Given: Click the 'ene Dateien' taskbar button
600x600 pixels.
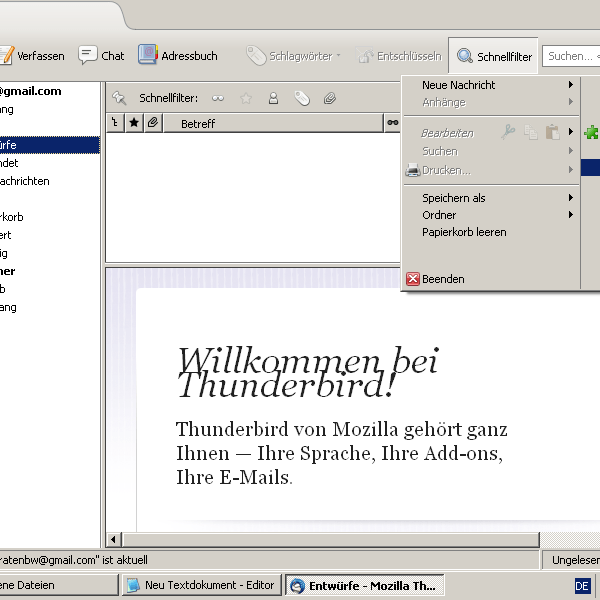Looking at the screenshot, I should (59, 585).
